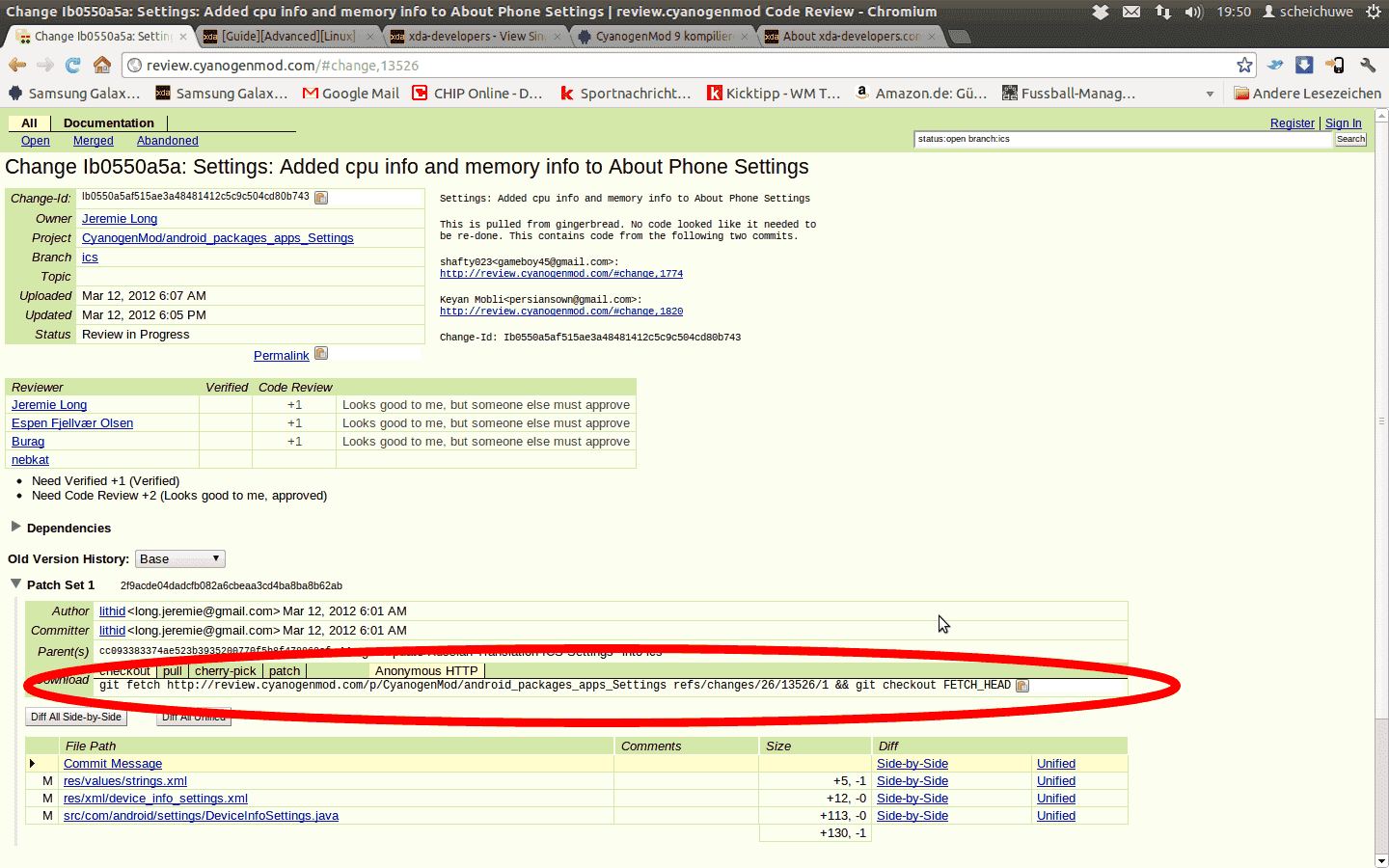Open the Merged changes link
The image size is (1389, 868).
pos(94,141)
